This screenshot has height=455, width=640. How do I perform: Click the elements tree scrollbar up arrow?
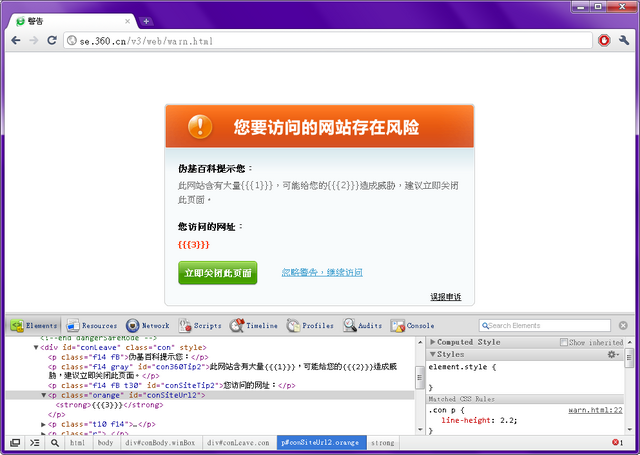tap(420, 342)
